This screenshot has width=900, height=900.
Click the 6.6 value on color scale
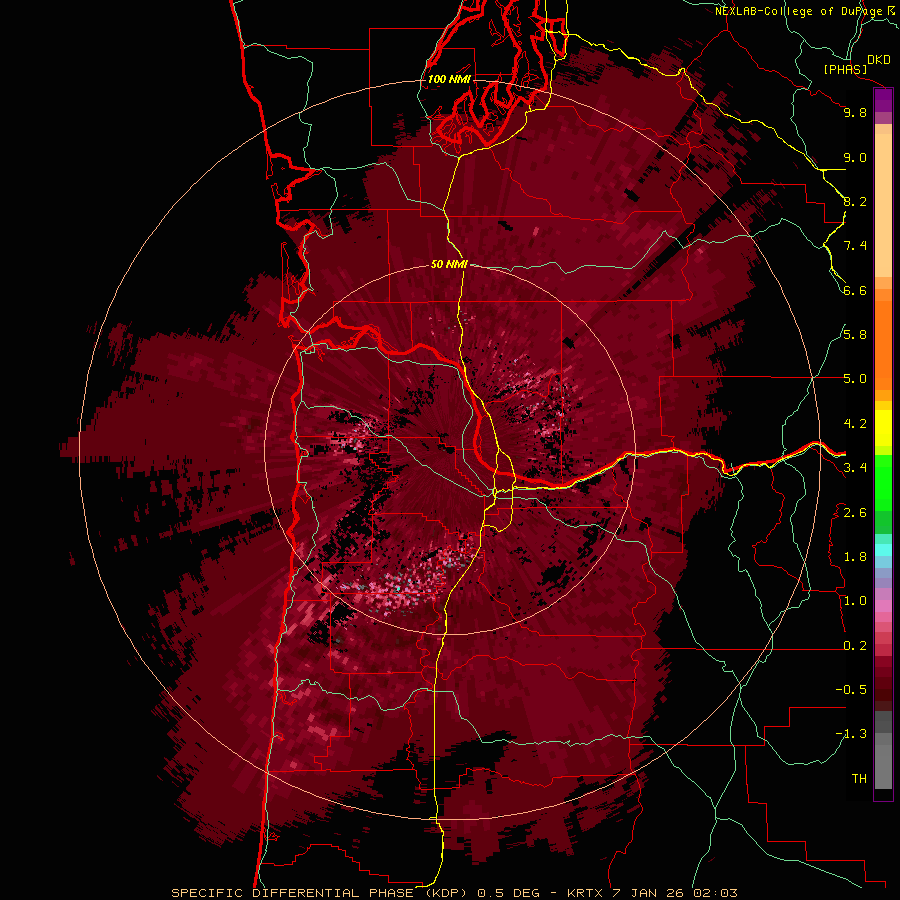tap(855, 290)
